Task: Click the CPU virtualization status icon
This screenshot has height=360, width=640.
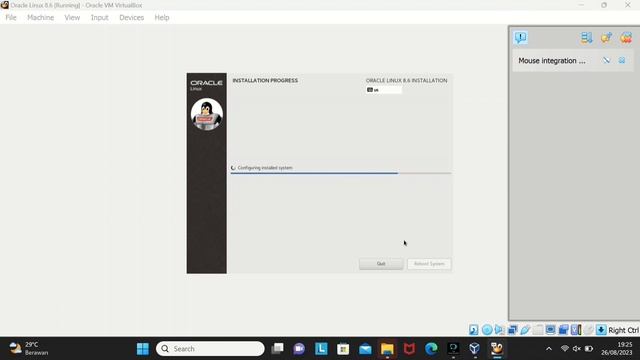Action: click(576, 329)
